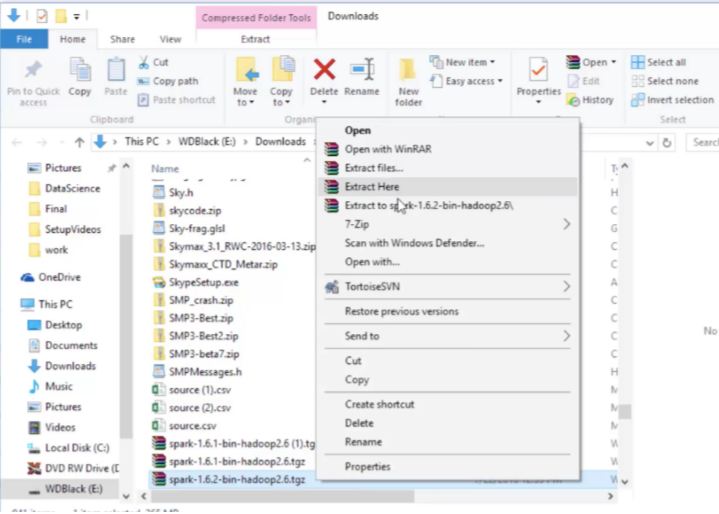Click Invert selection in ribbon

tap(672, 100)
